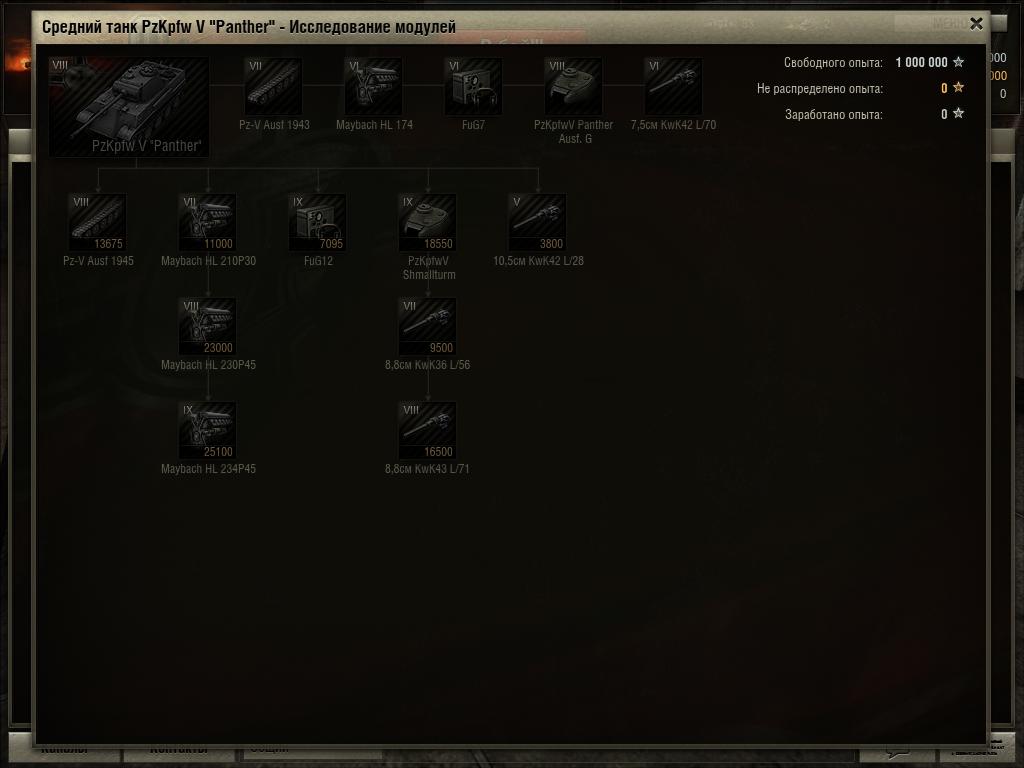The height and width of the screenshot is (768, 1024).
Task: Select the Maybach HL 174 engine icon
Action: tap(374, 86)
